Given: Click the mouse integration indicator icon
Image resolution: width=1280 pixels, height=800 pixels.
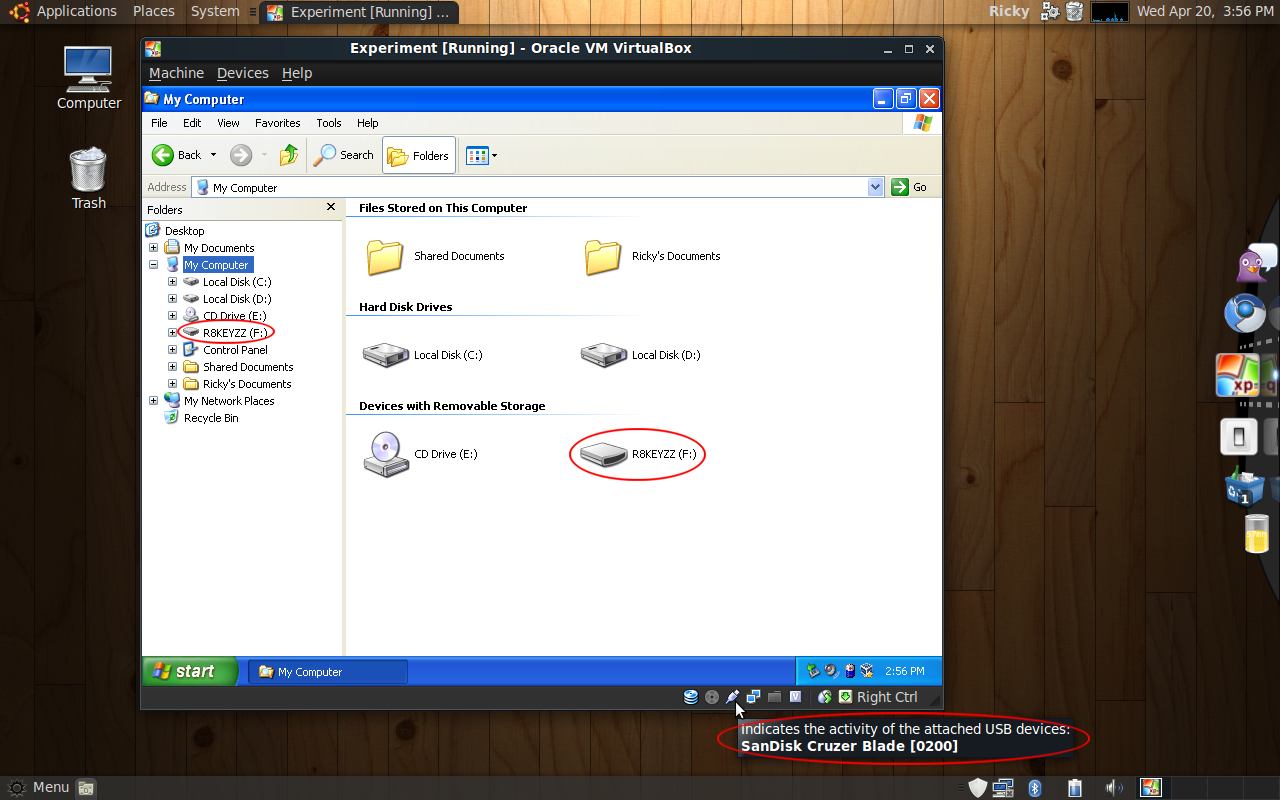Looking at the screenshot, I should pyautogui.click(x=825, y=697).
